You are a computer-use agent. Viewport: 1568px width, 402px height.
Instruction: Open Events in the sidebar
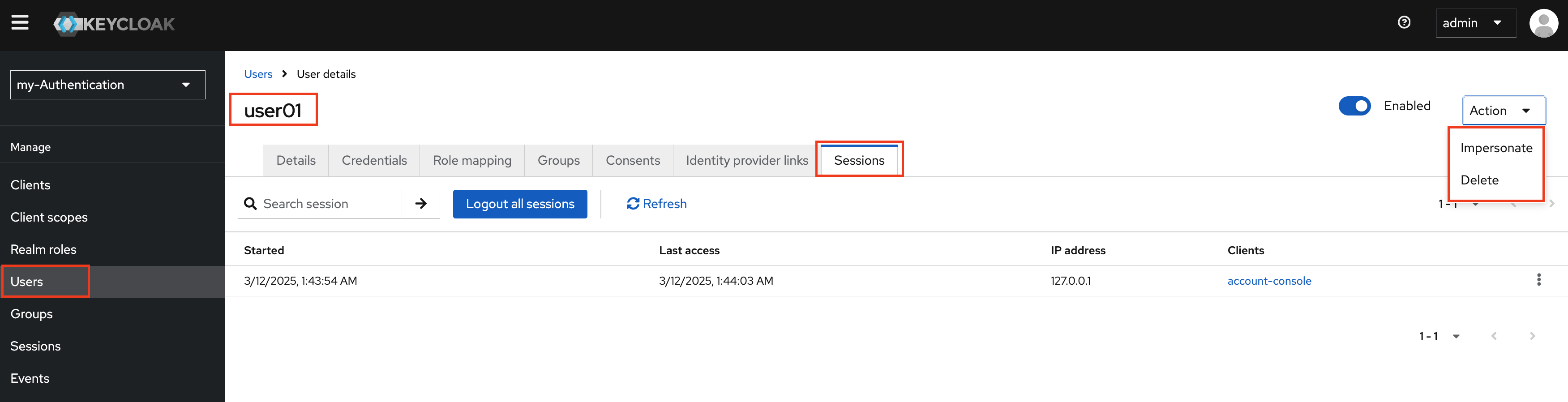[112, 378]
